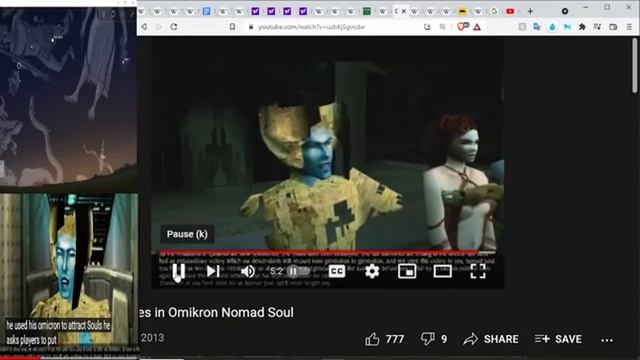Viewport: 640px width, 360px height.
Task: Seek on the red video progress bar
Action: pos(327,252)
